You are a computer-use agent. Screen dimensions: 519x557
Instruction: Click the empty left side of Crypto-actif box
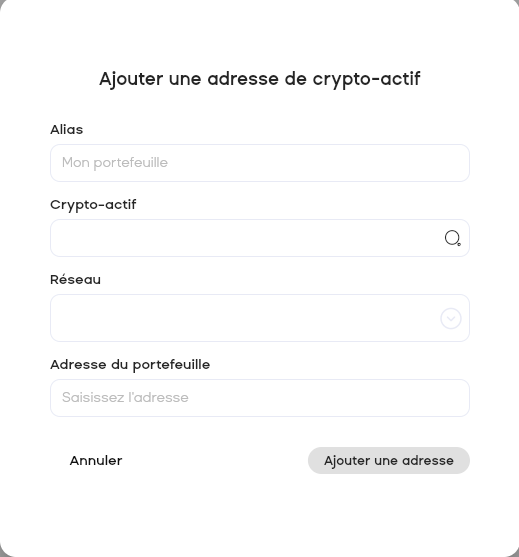[x=142, y=238]
